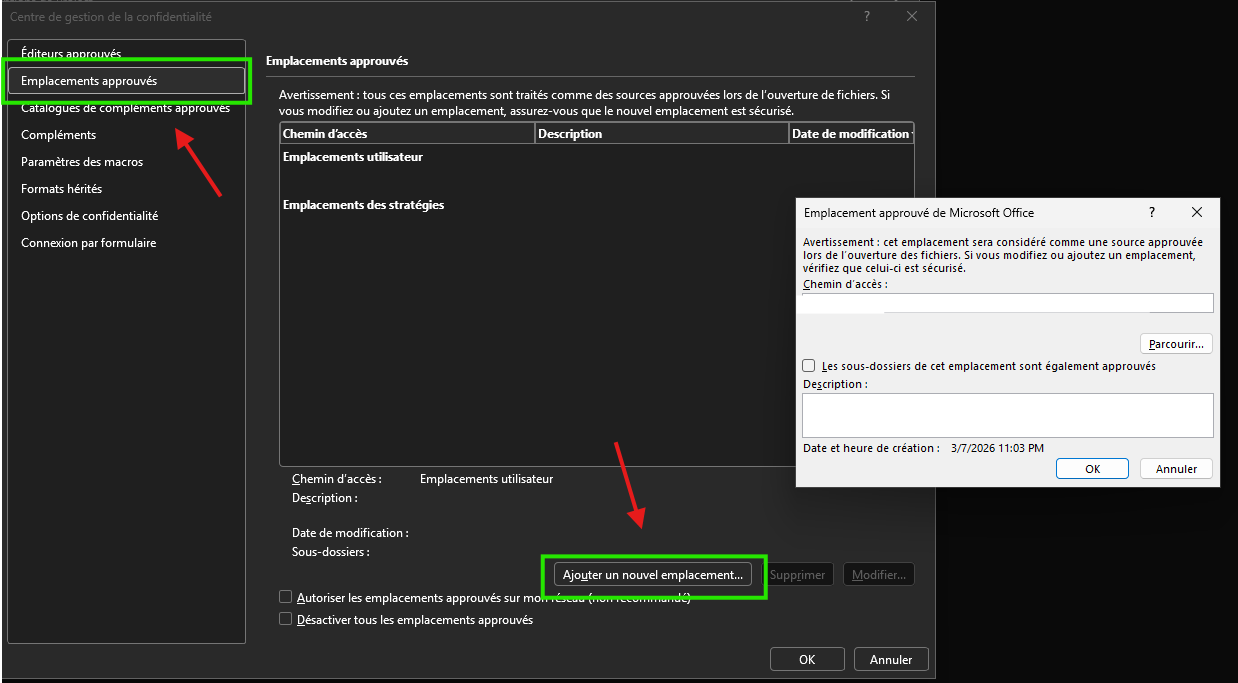Check Désactiver tous les emplacements approuvés

[286, 620]
